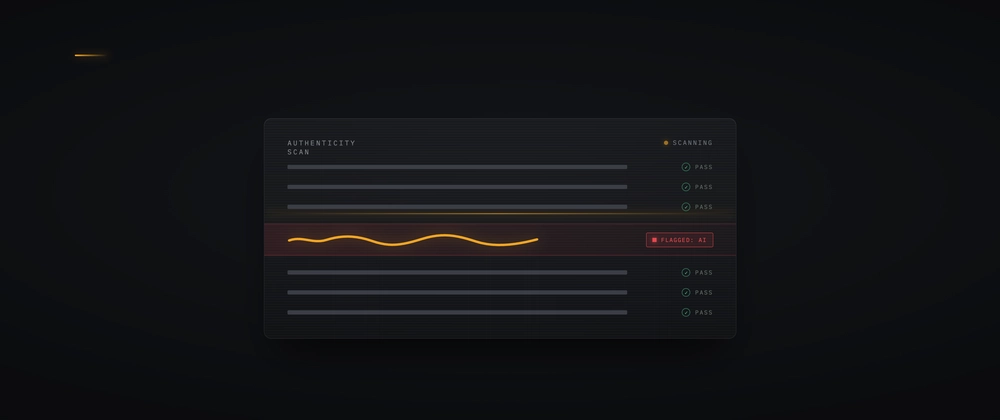Screen dimensions: 1000x420
Task: Select the checkmark icon just below the flagged row
Action: tap(686, 272)
